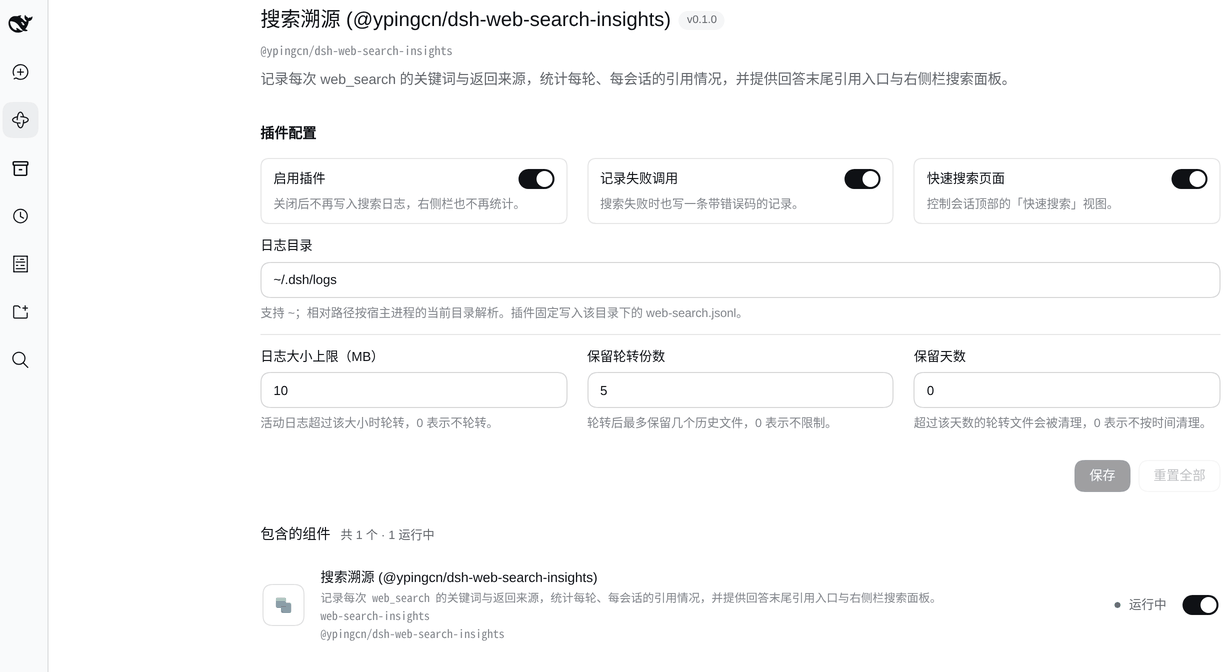1229x672 pixels.
Task: Click the whale logo in the sidebar
Action: pyautogui.click(x=20, y=24)
